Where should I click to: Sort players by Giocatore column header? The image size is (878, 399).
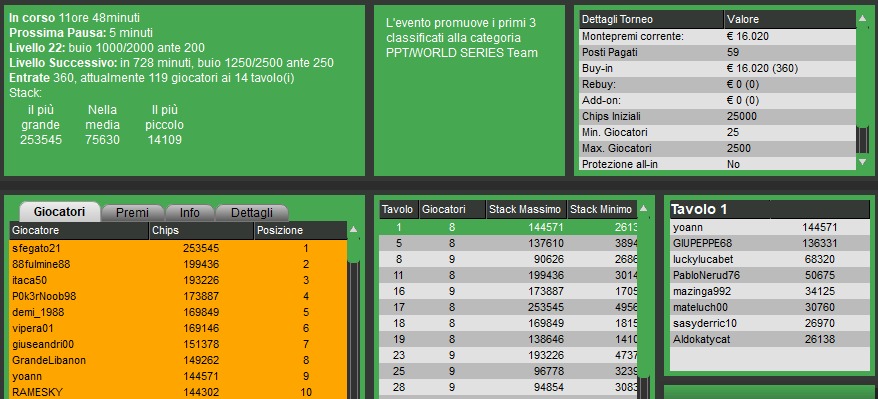[x=79, y=231]
